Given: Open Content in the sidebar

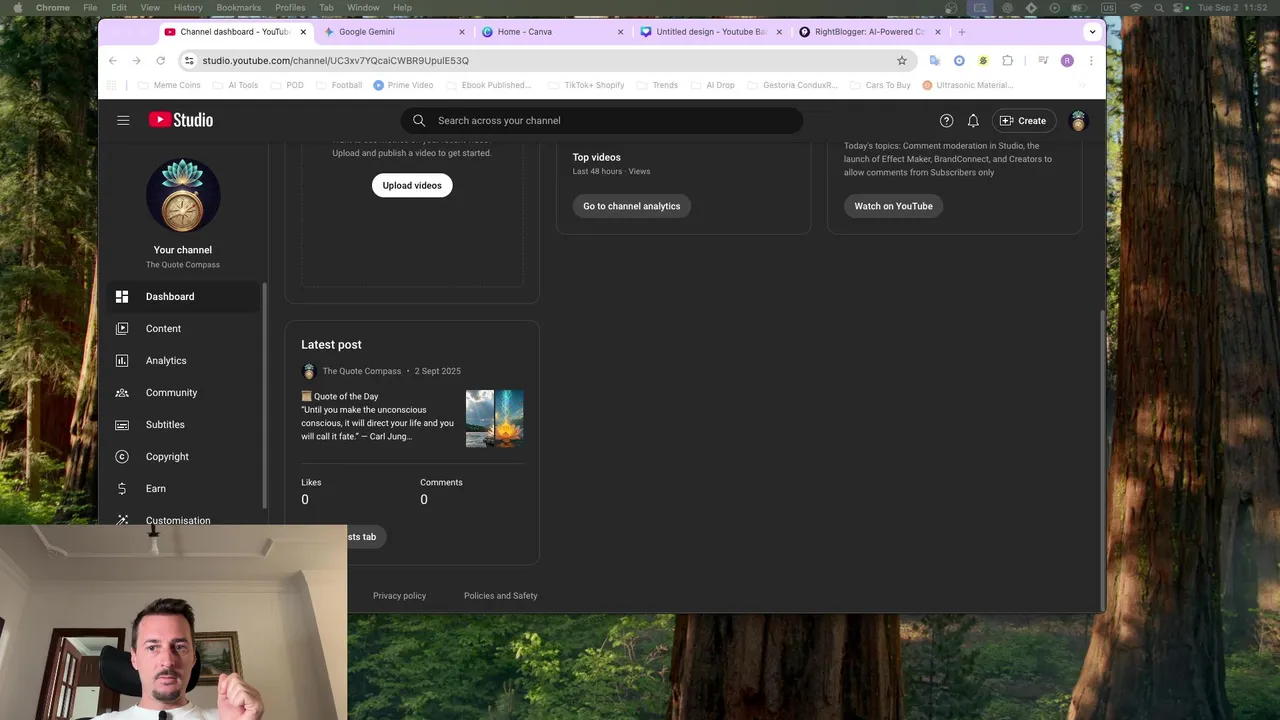Looking at the screenshot, I should click(184, 329).
